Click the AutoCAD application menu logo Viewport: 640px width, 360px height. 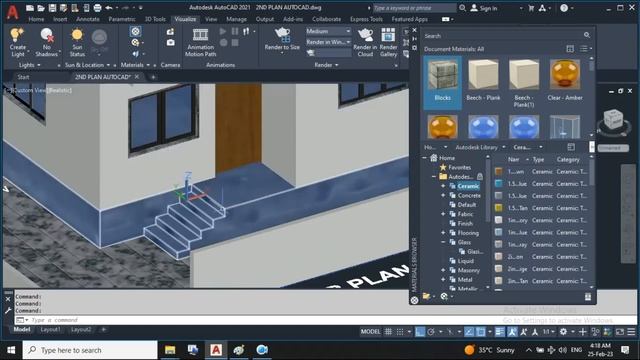(13, 12)
